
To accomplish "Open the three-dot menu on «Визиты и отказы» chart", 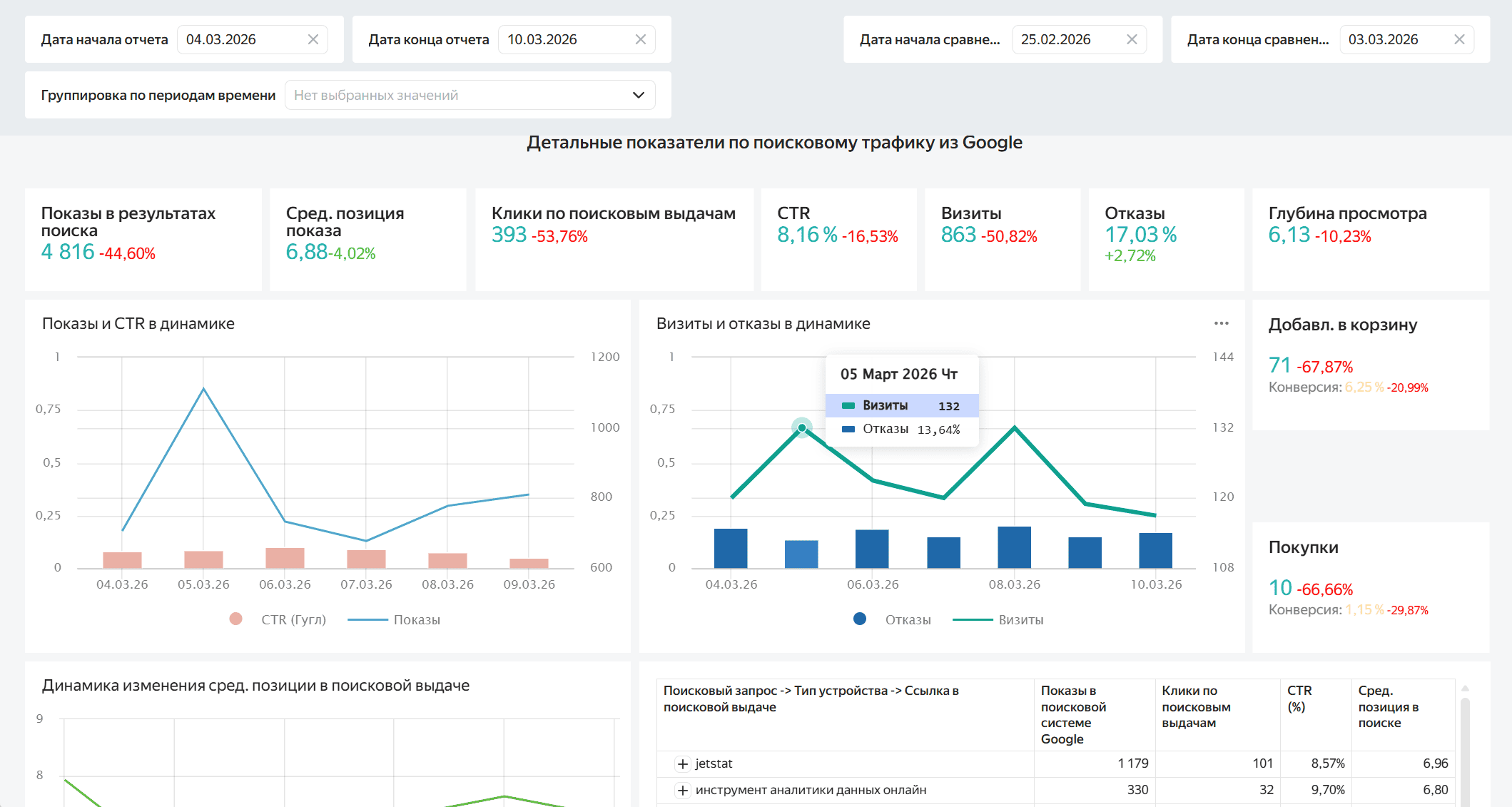I will [x=1222, y=323].
